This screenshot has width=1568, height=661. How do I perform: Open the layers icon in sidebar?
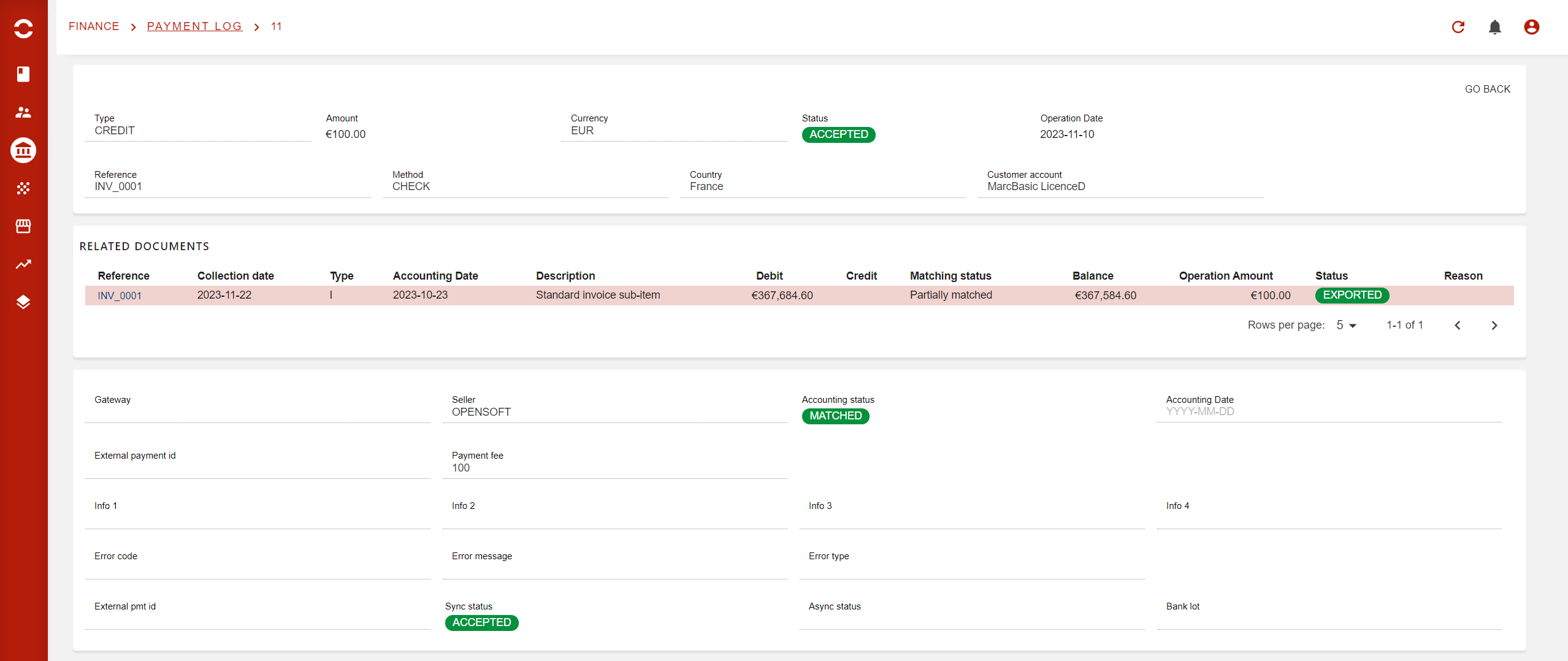(23, 302)
